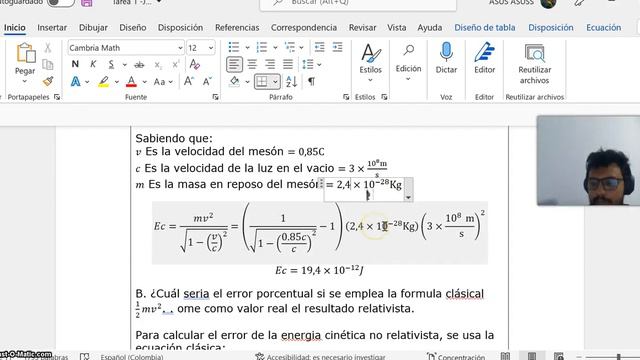Open text effects A icon

76,82
